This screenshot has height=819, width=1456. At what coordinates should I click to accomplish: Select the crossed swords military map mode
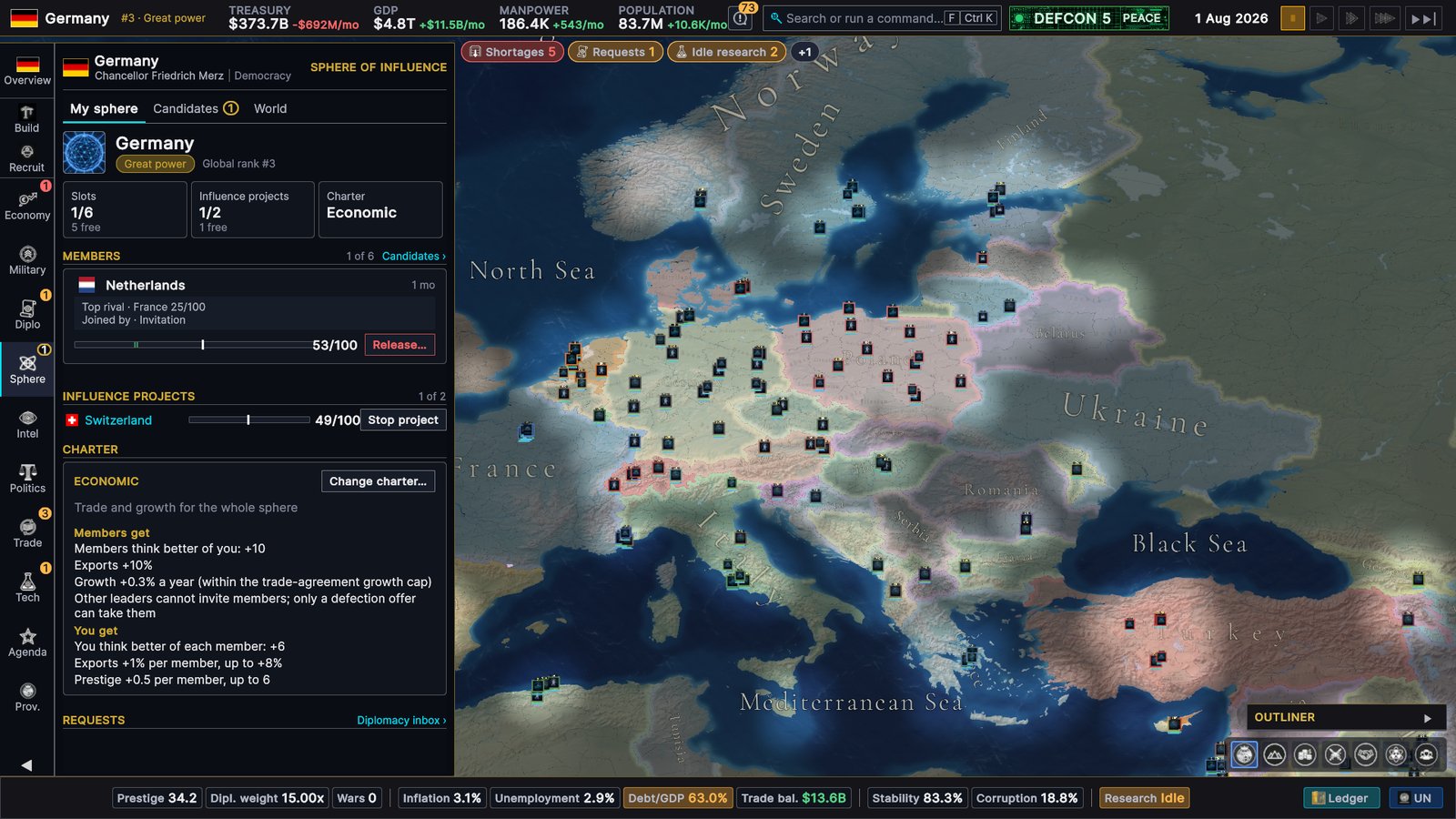pos(1335,754)
